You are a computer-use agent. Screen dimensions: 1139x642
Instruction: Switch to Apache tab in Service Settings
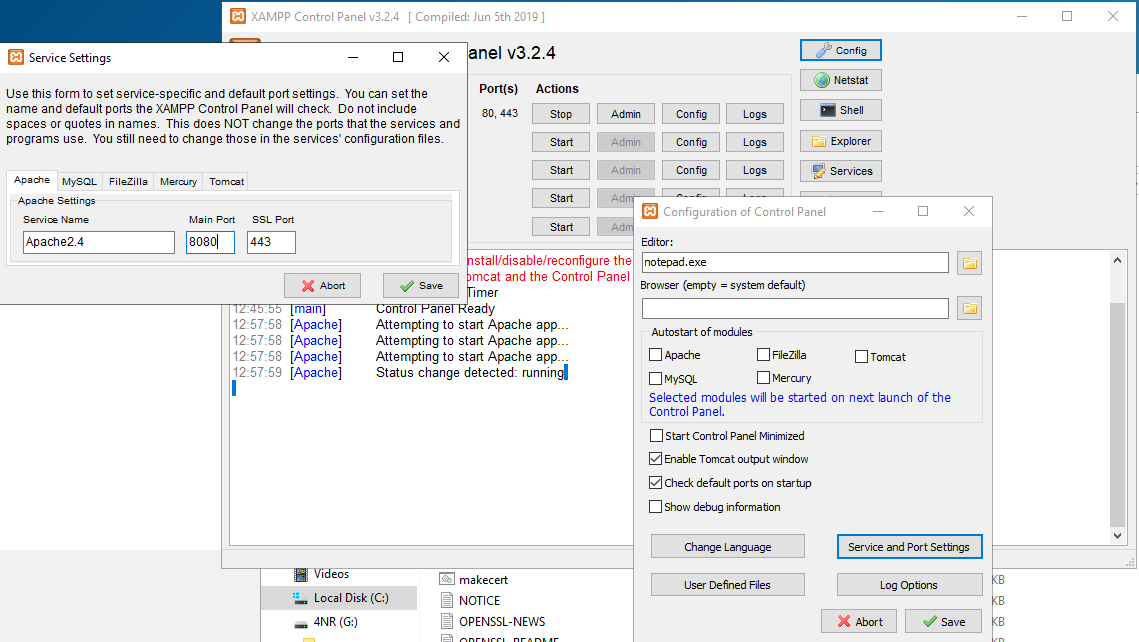pyautogui.click(x=32, y=180)
